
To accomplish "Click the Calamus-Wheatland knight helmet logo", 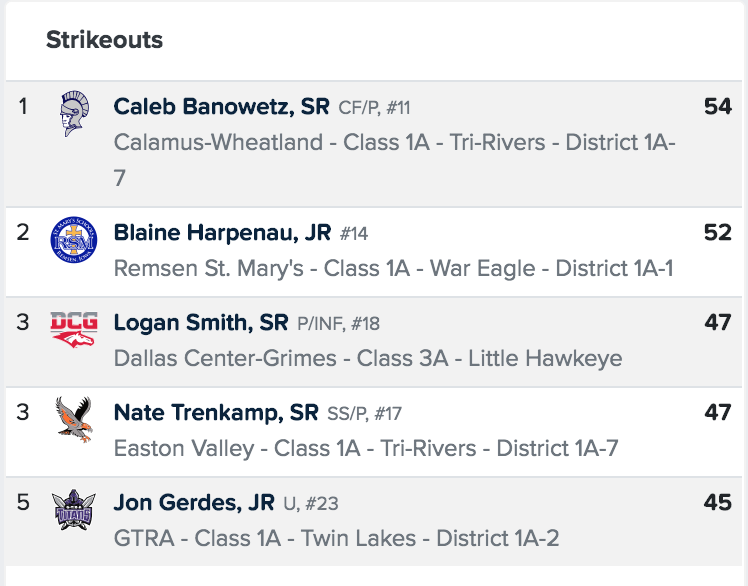I will coord(73,115).
